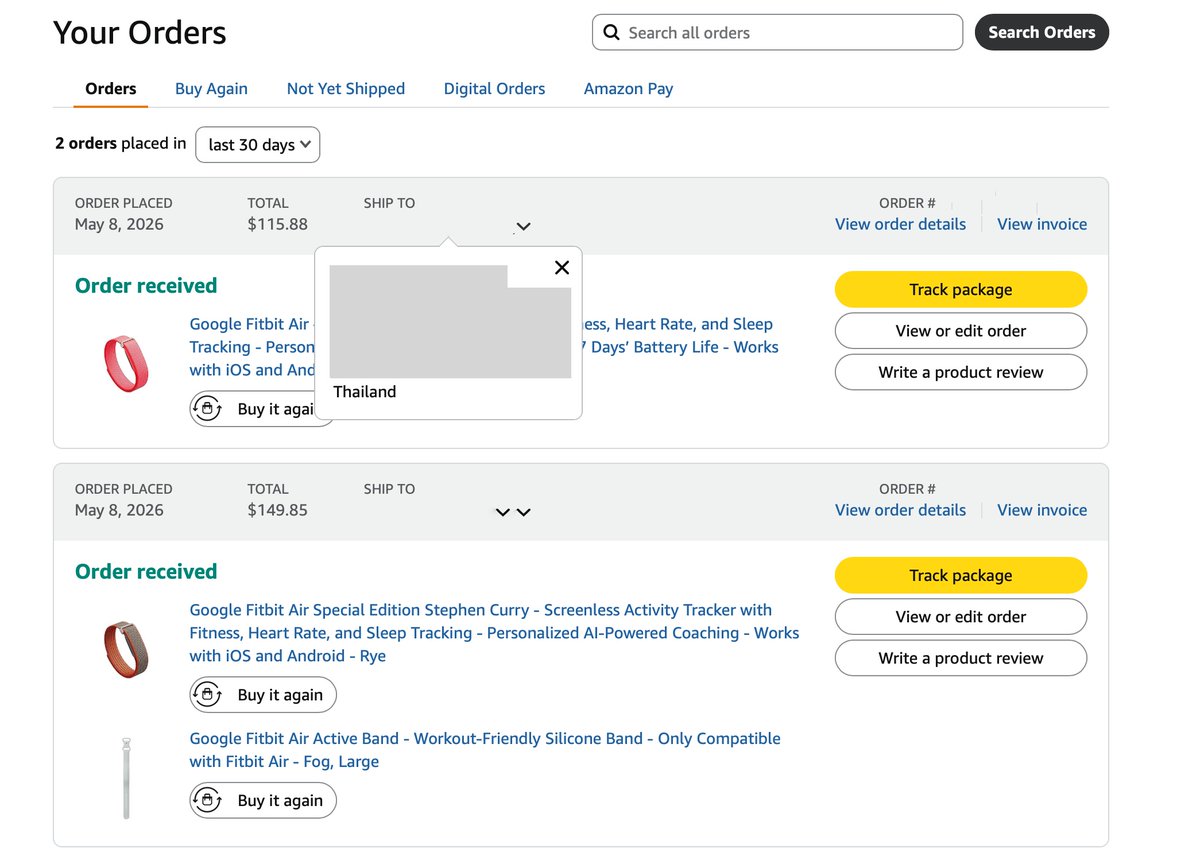Open the last 30 days dropdown
Image resolution: width=1200 pixels, height=860 pixels.
tap(258, 144)
